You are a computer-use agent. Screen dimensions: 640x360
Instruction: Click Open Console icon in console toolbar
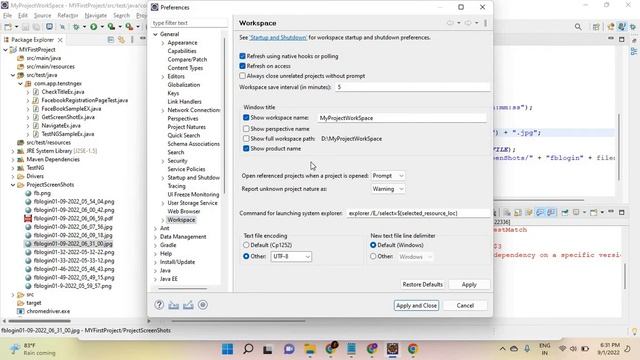click(593, 212)
